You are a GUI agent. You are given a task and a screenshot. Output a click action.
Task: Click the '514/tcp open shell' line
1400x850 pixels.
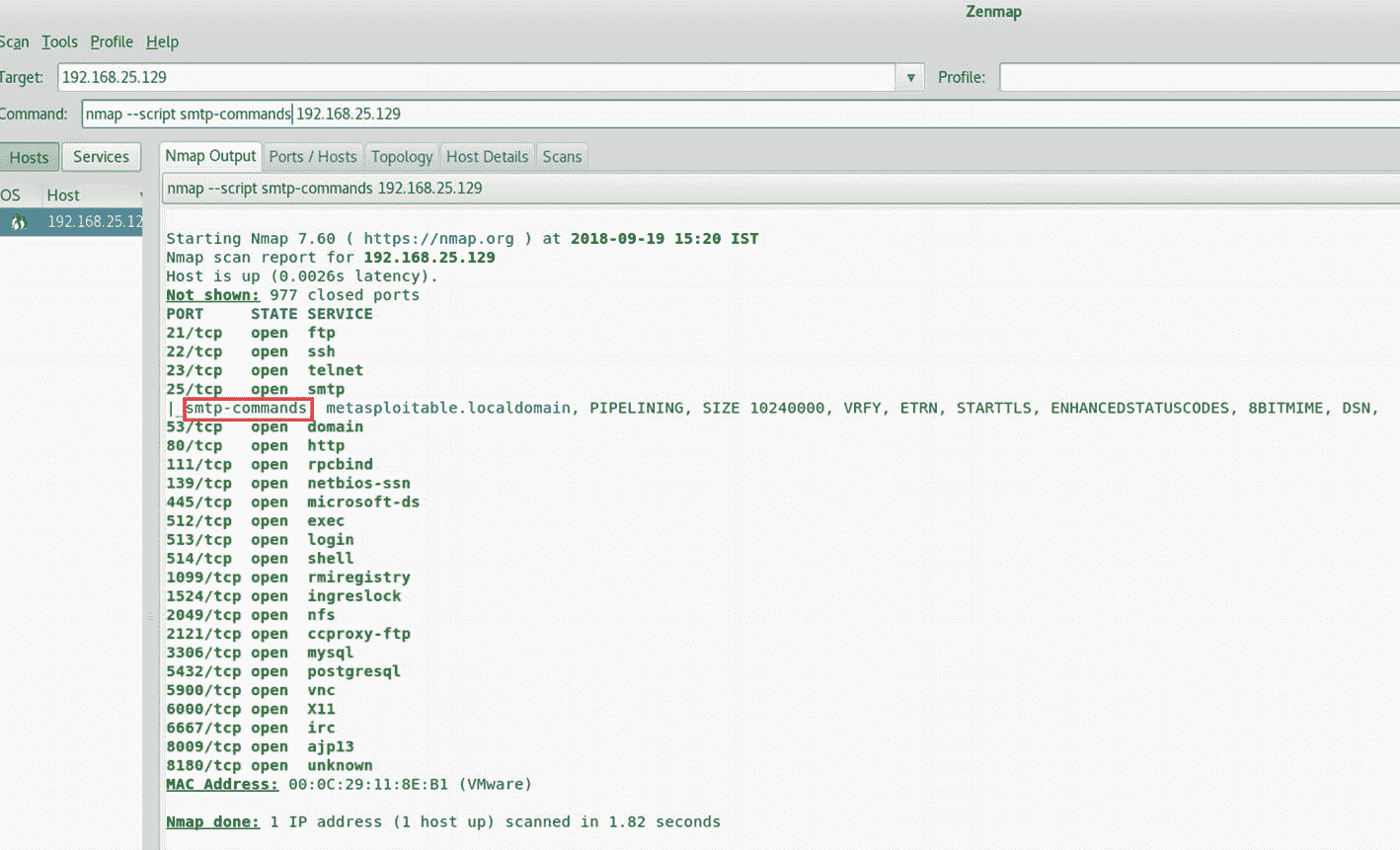click(x=260, y=558)
